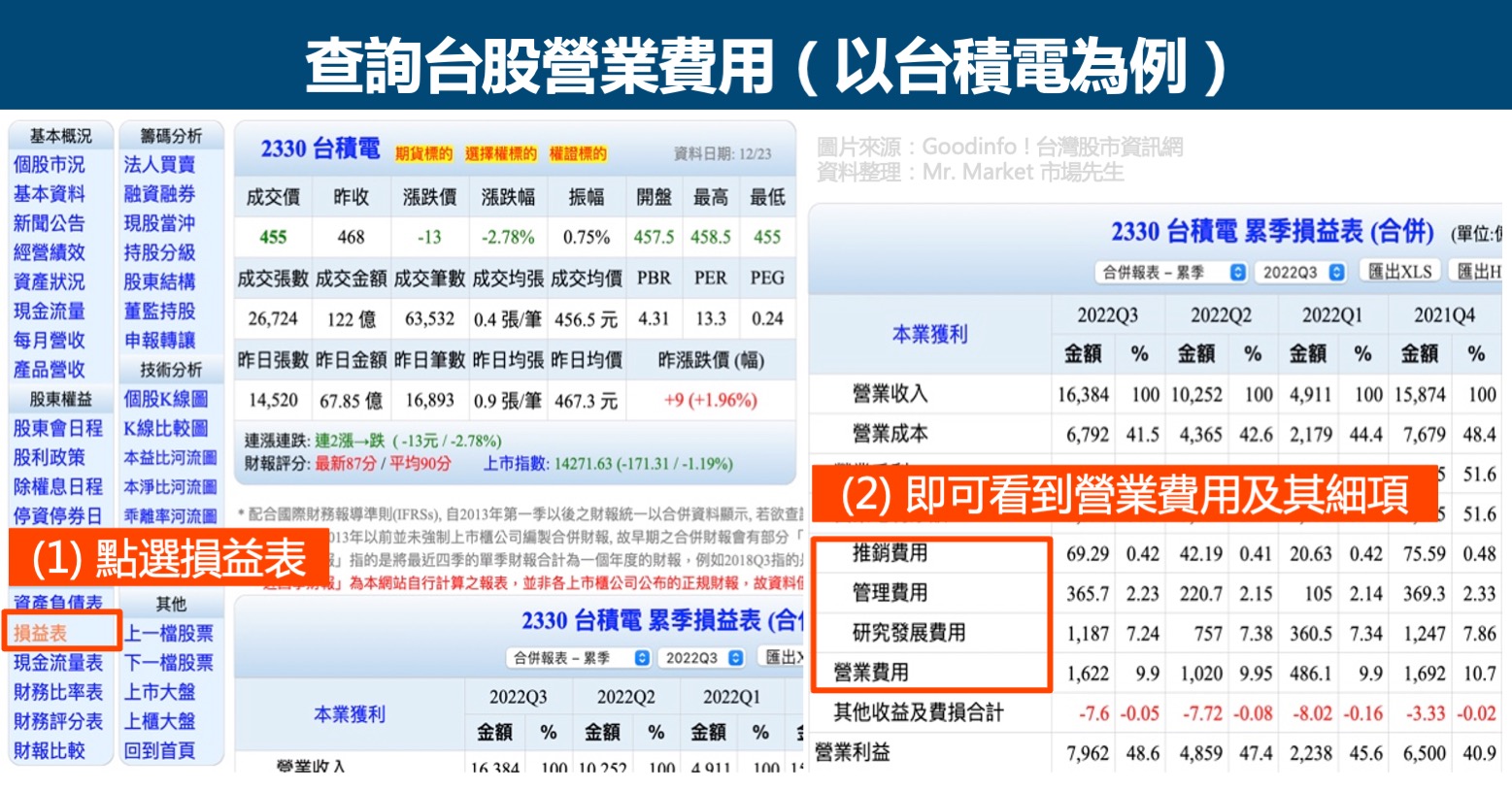Go to 下一檔股票
This screenshot has height=791, width=1512.
click(x=168, y=663)
